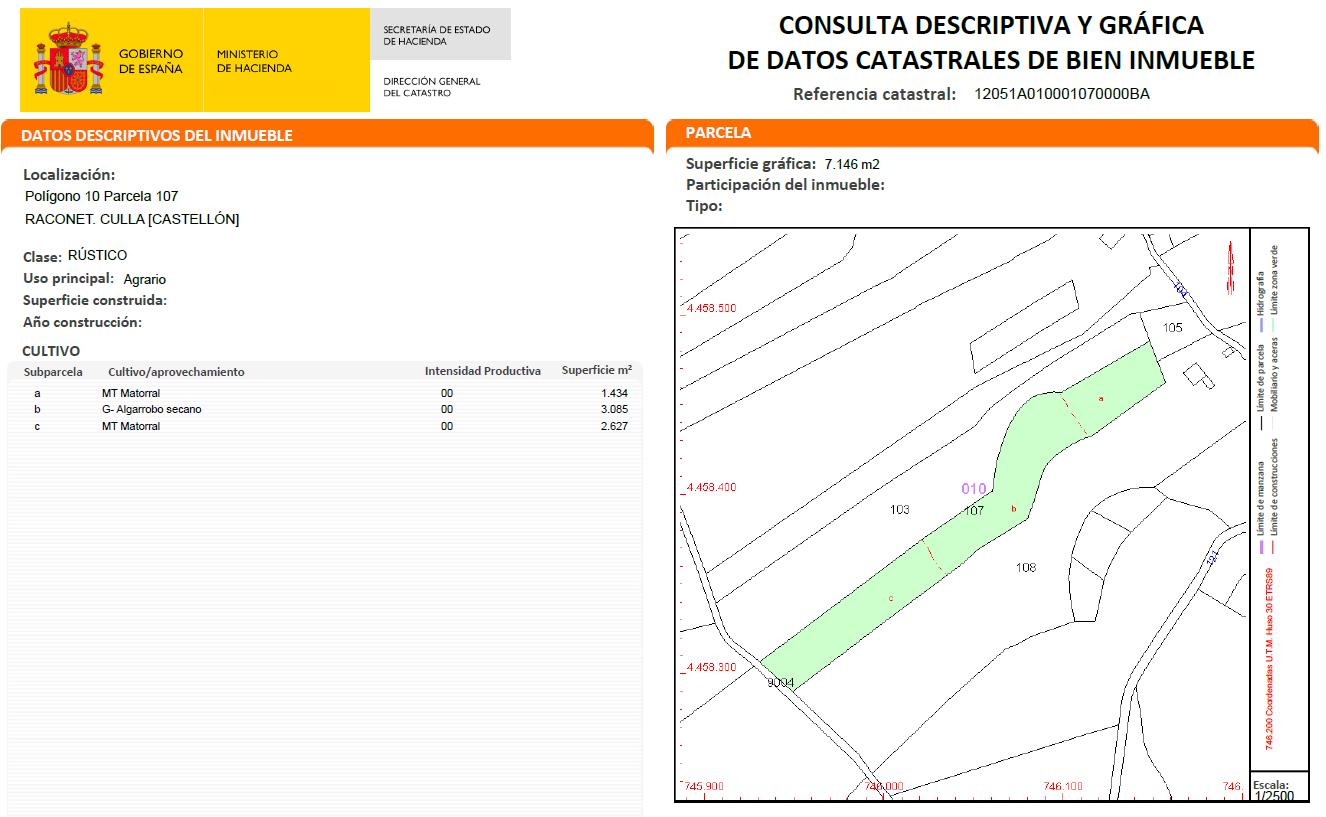Select parcel 105 on the map

(1173, 328)
